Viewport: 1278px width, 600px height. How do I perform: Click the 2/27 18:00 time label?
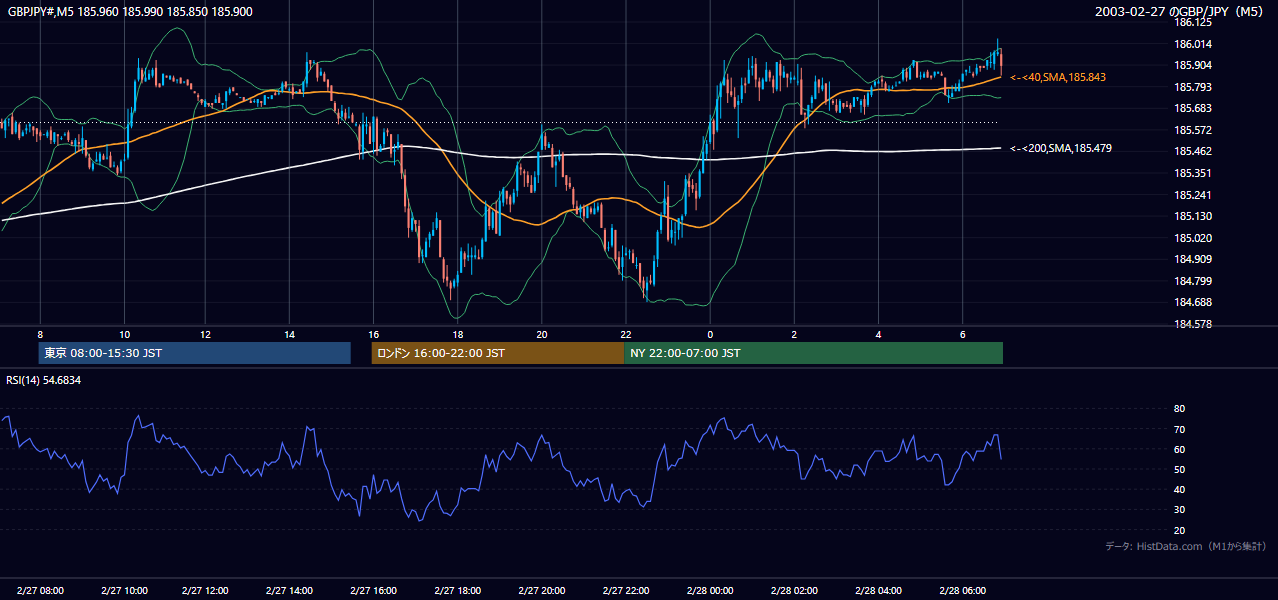click(x=456, y=591)
